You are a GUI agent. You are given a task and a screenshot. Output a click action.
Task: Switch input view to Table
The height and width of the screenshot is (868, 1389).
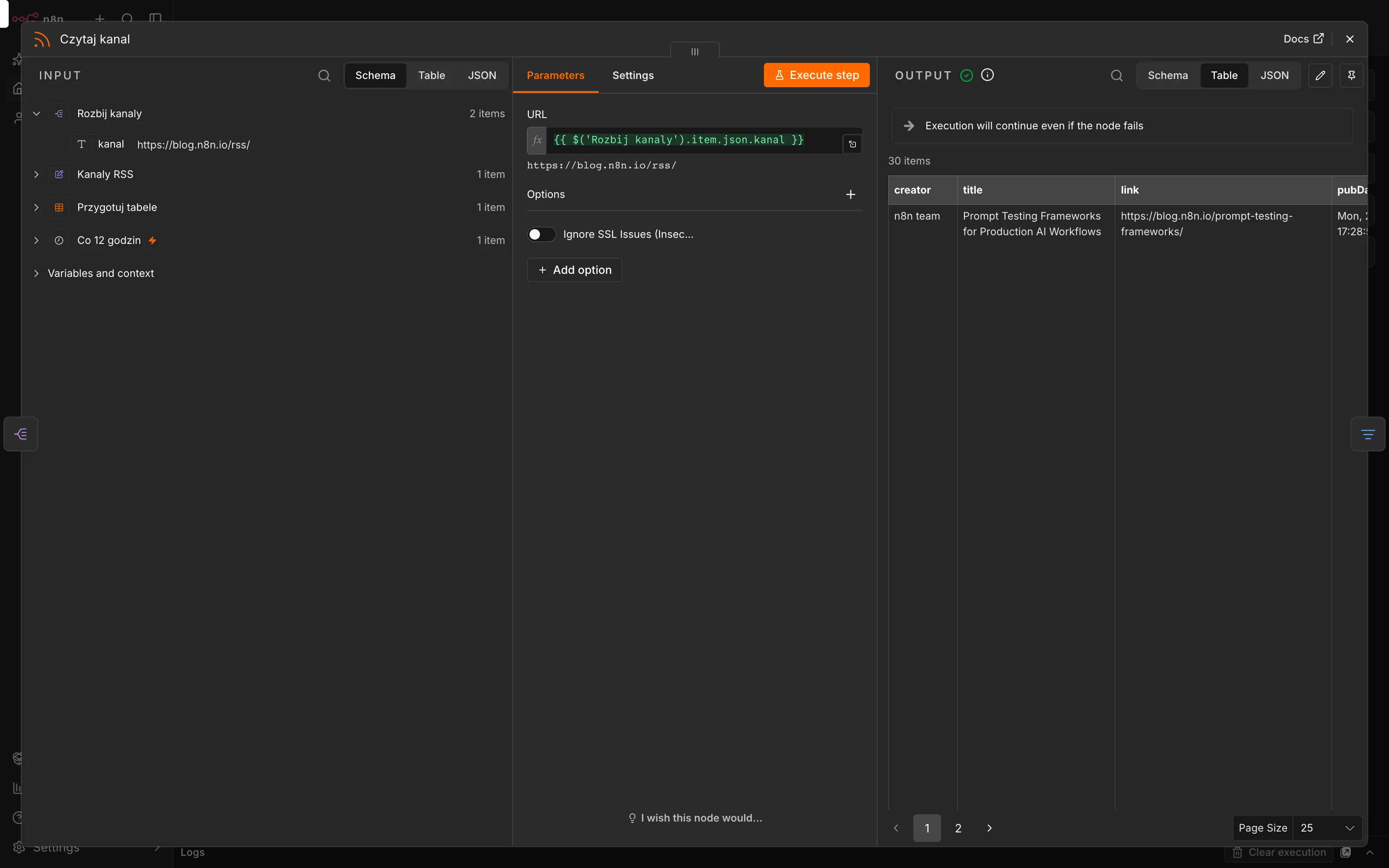pyautogui.click(x=431, y=75)
